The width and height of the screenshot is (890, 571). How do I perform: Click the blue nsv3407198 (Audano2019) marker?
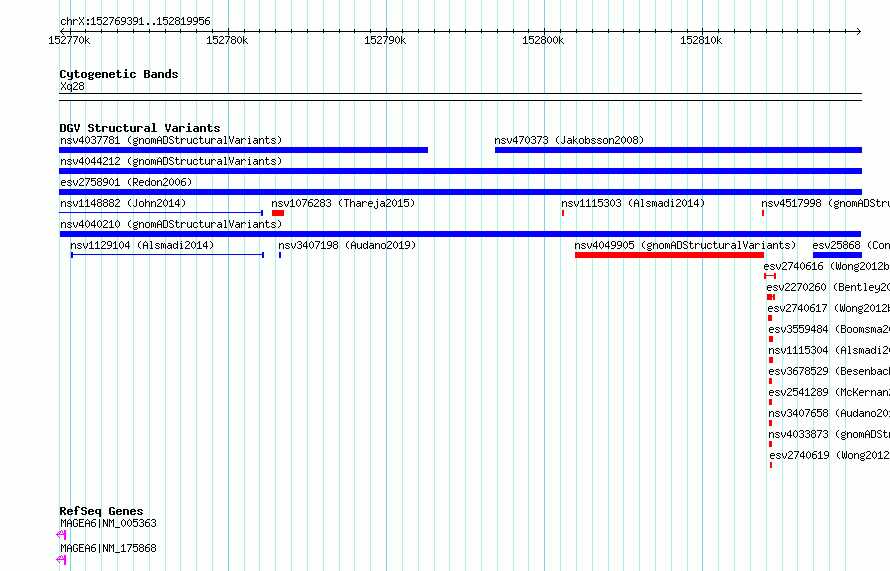pos(280,255)
